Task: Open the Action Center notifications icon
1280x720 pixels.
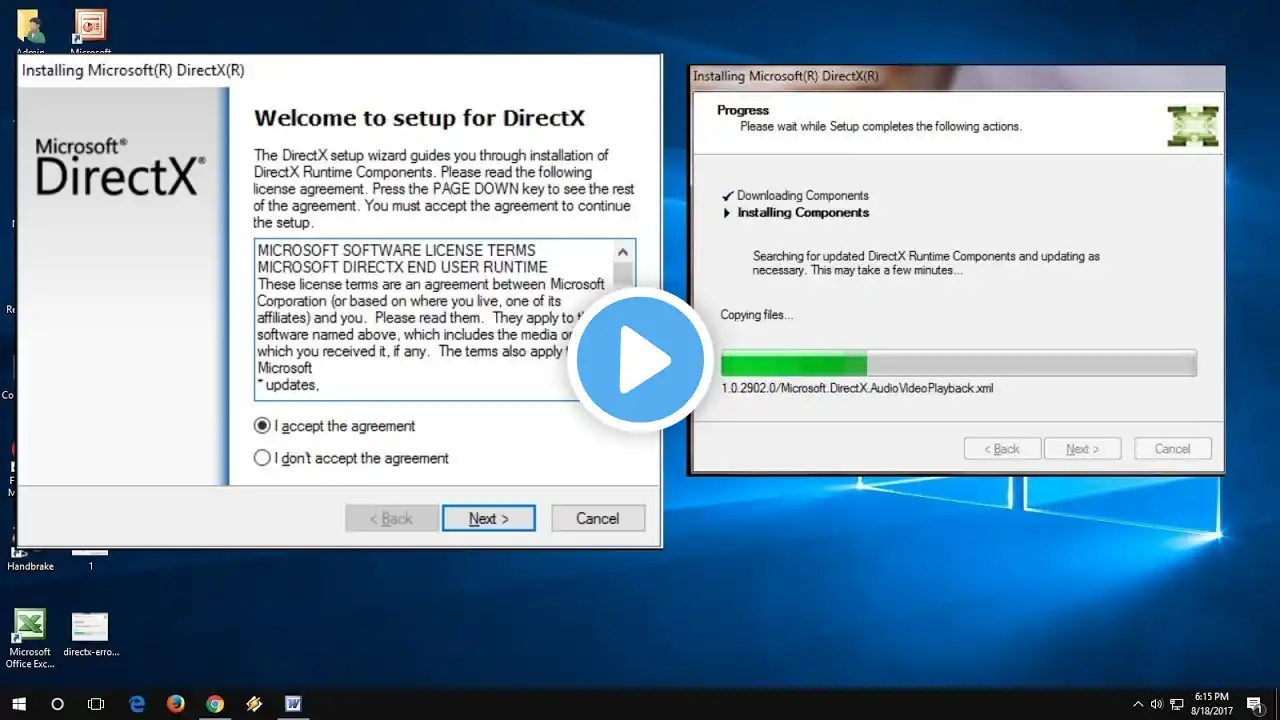Action: pyautogui.click(x=1256, y=704)
